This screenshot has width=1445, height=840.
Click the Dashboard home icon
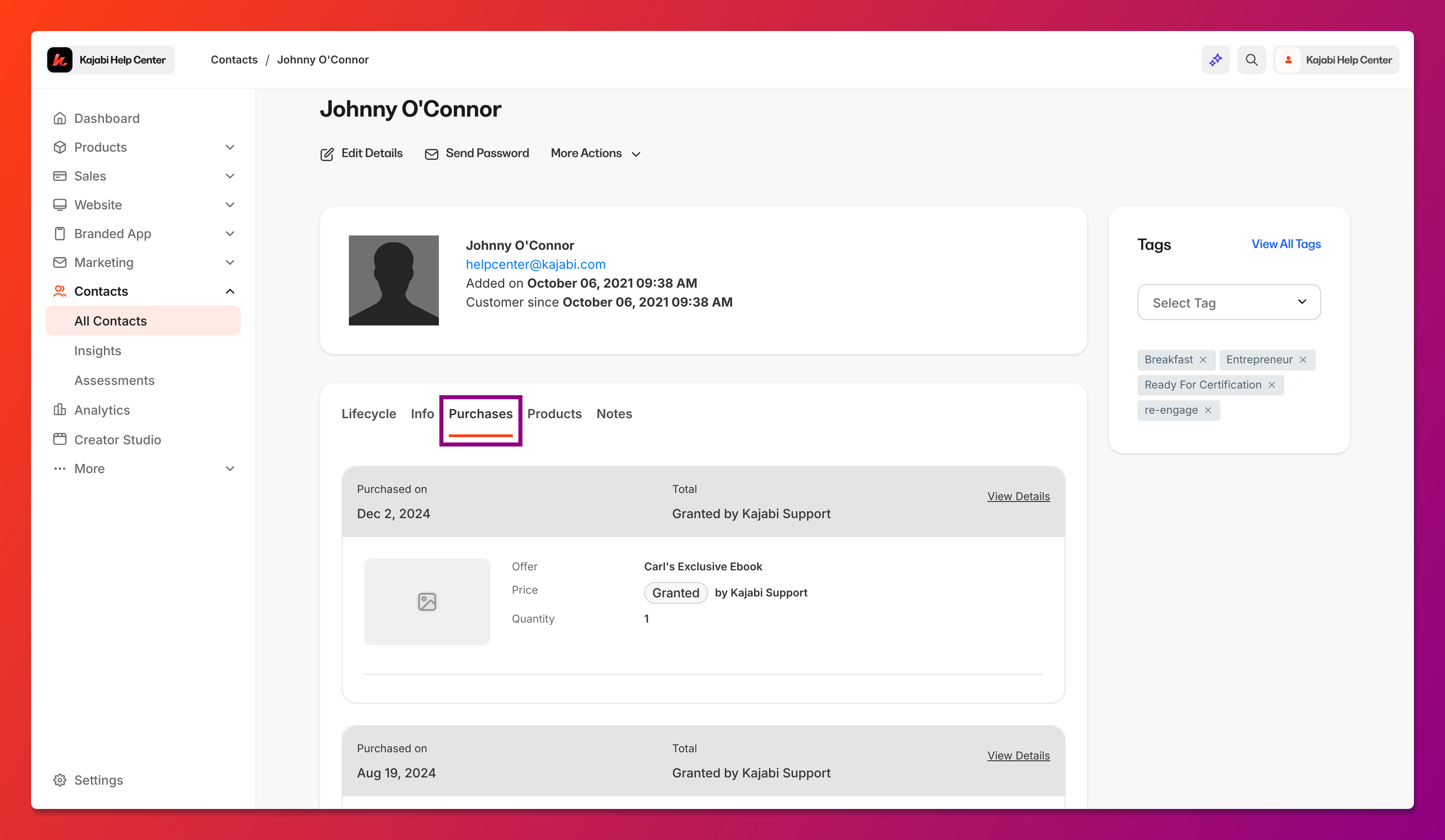coord(59,118)
